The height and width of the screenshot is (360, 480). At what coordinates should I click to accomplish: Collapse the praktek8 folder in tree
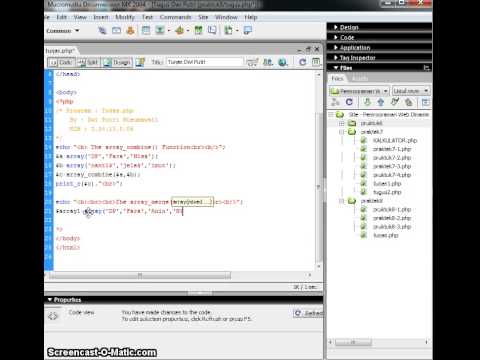(x=342, y=201)
